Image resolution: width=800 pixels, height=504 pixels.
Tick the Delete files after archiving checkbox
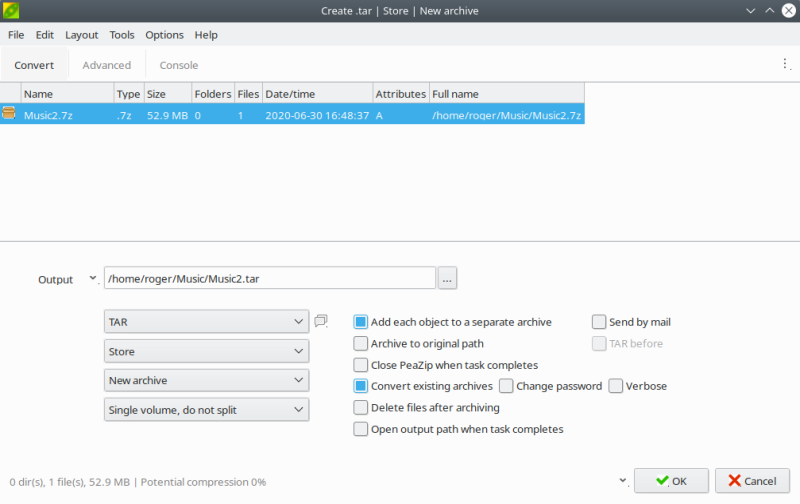[x=361, y=408]
